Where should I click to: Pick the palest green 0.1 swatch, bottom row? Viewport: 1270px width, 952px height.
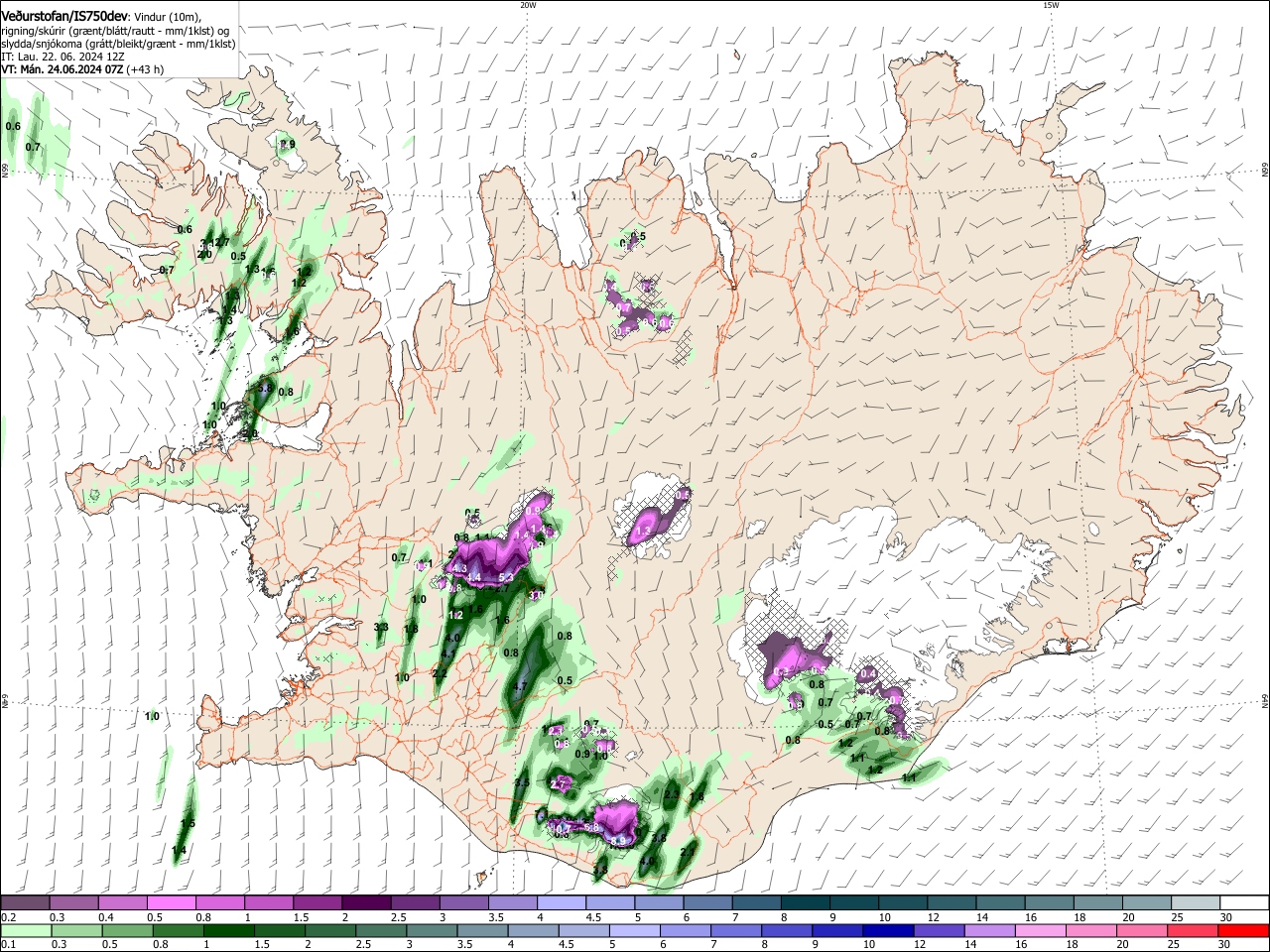(x=25, y=930)
